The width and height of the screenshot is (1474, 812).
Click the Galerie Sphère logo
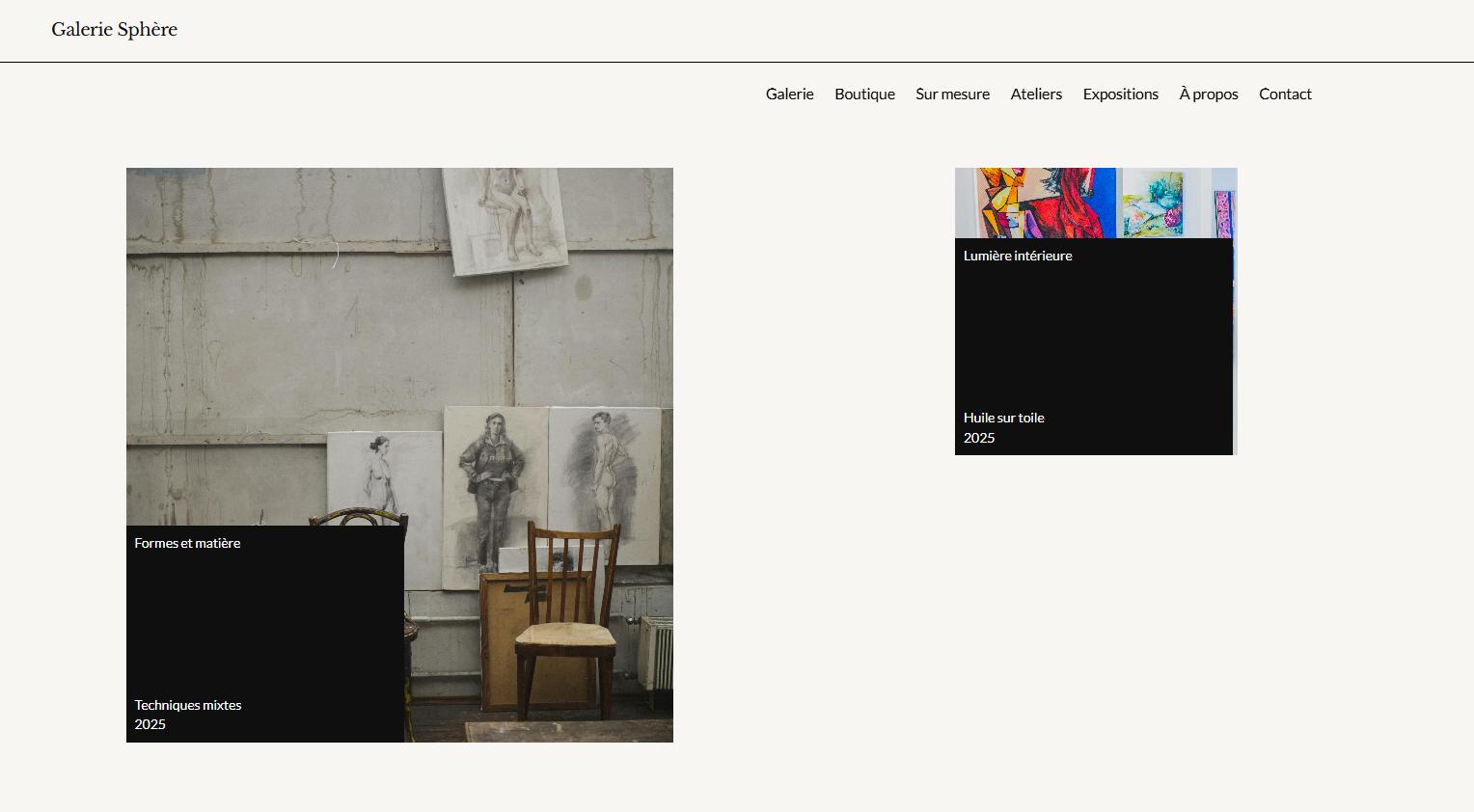(114, 30)
